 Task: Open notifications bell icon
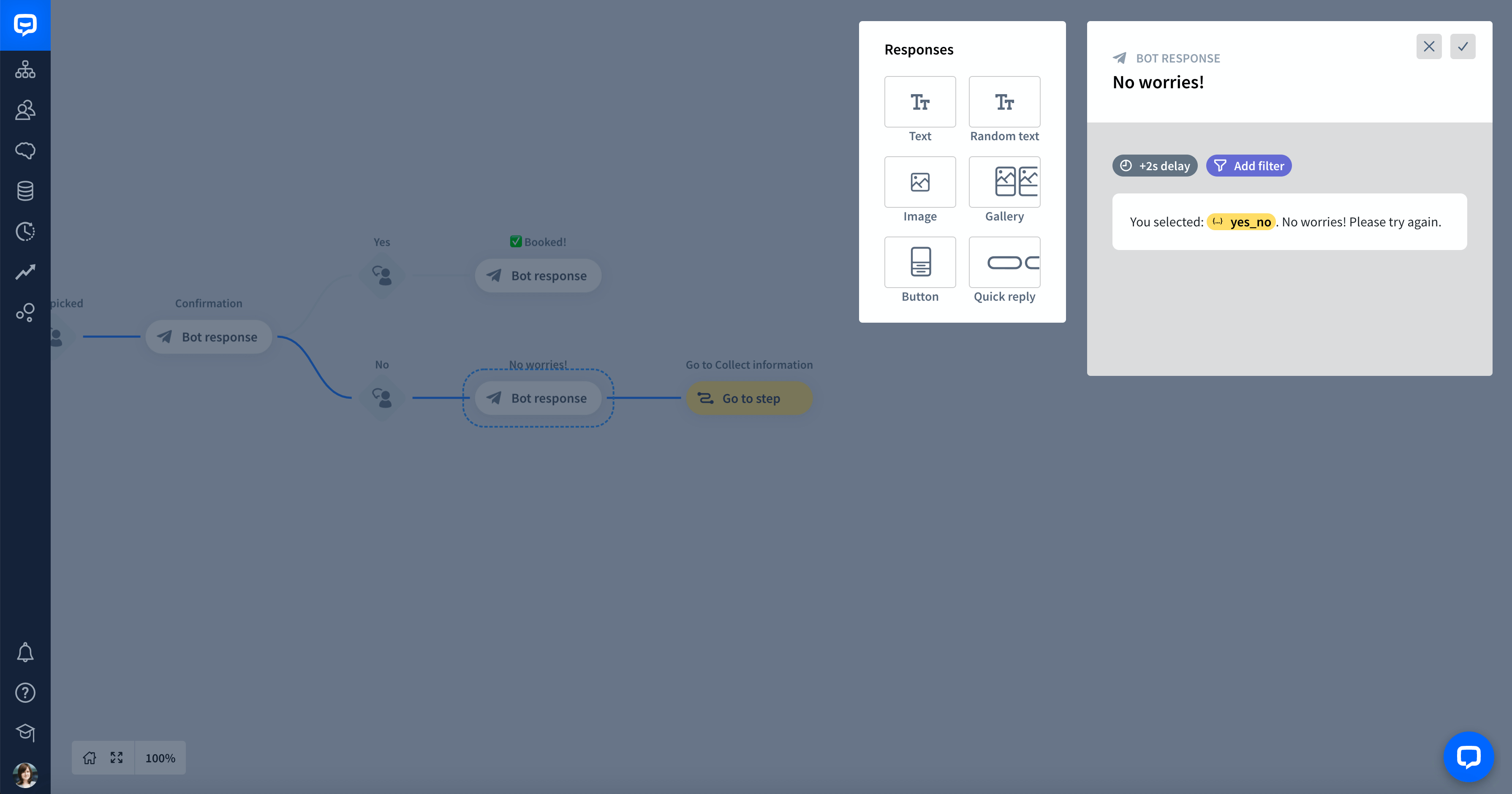pos(25,652)
